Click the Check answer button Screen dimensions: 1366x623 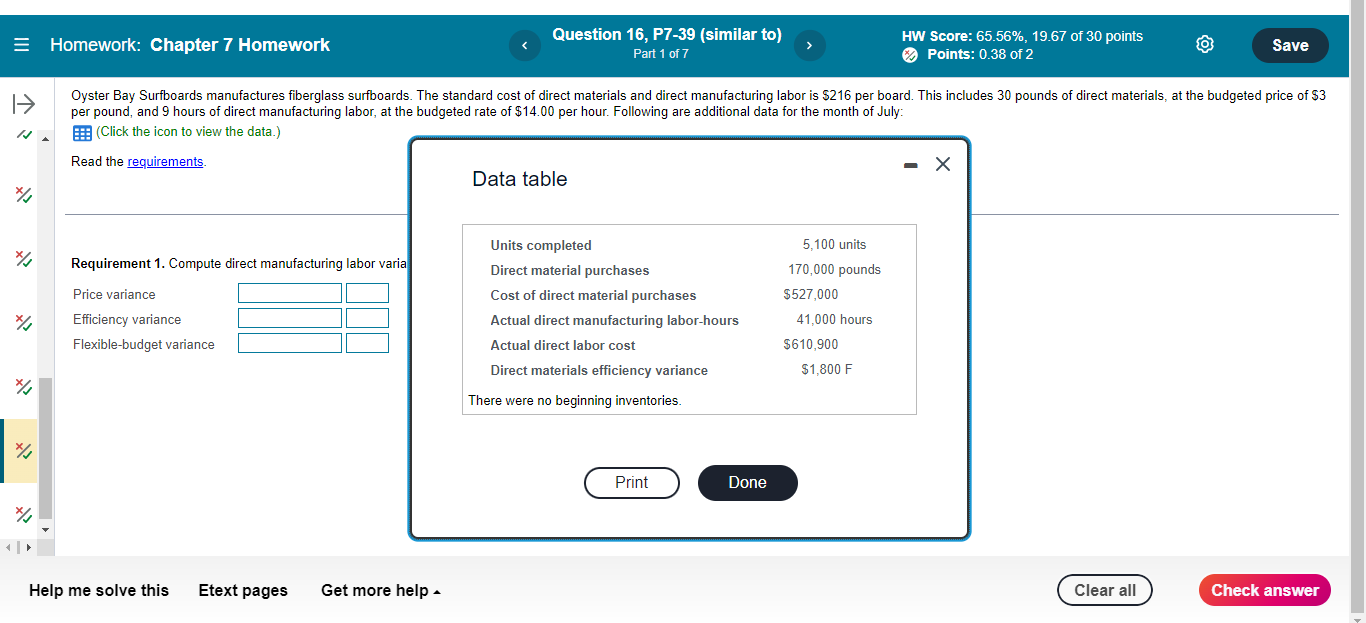pos(1264,590)
